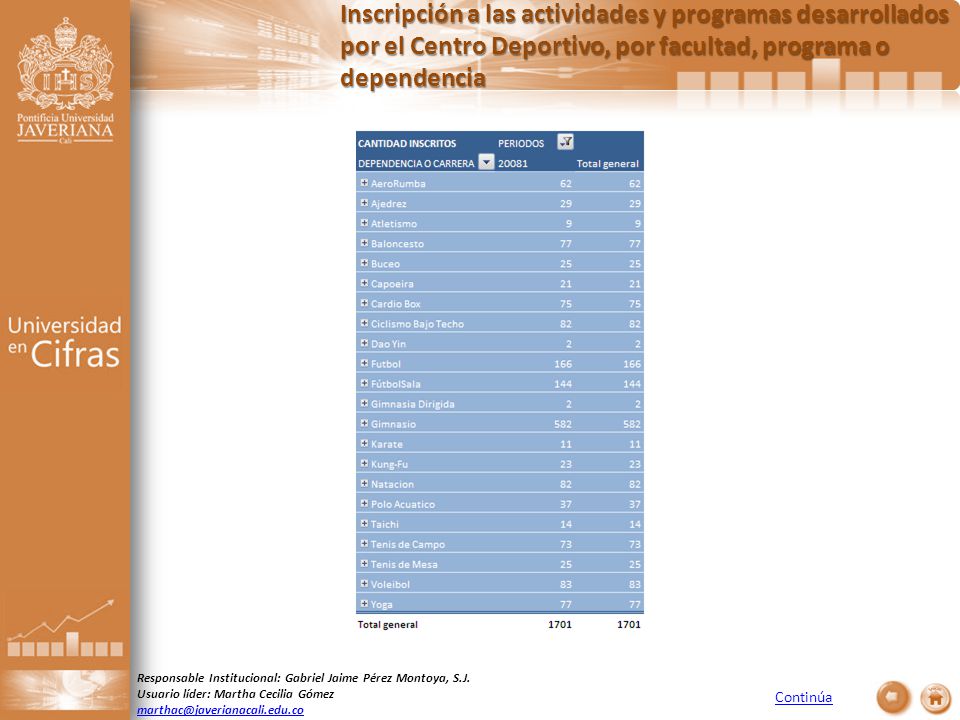This screenshot has width=960, height=720.
Task: Click the Total general row label at bottom
Action: click(388, 624)
